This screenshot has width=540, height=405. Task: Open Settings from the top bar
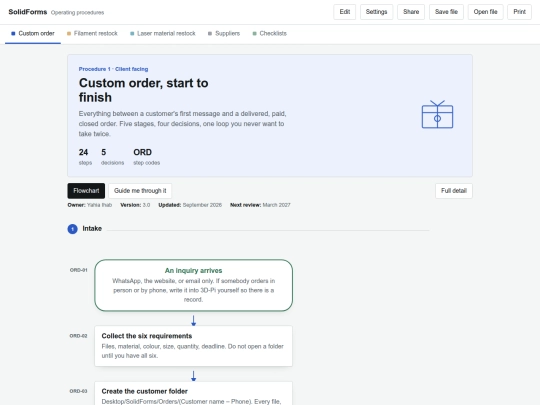coord(376,12)
